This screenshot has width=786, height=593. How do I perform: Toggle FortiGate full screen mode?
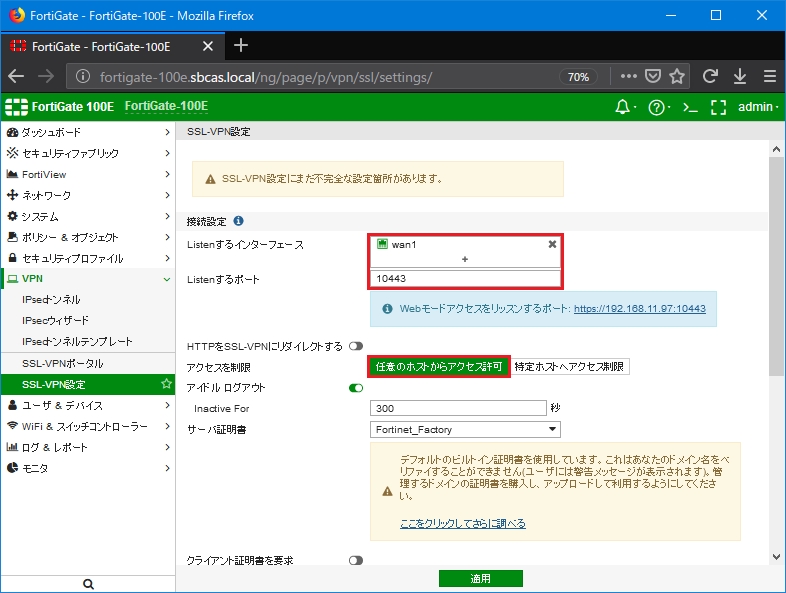[x=718, y=107]
